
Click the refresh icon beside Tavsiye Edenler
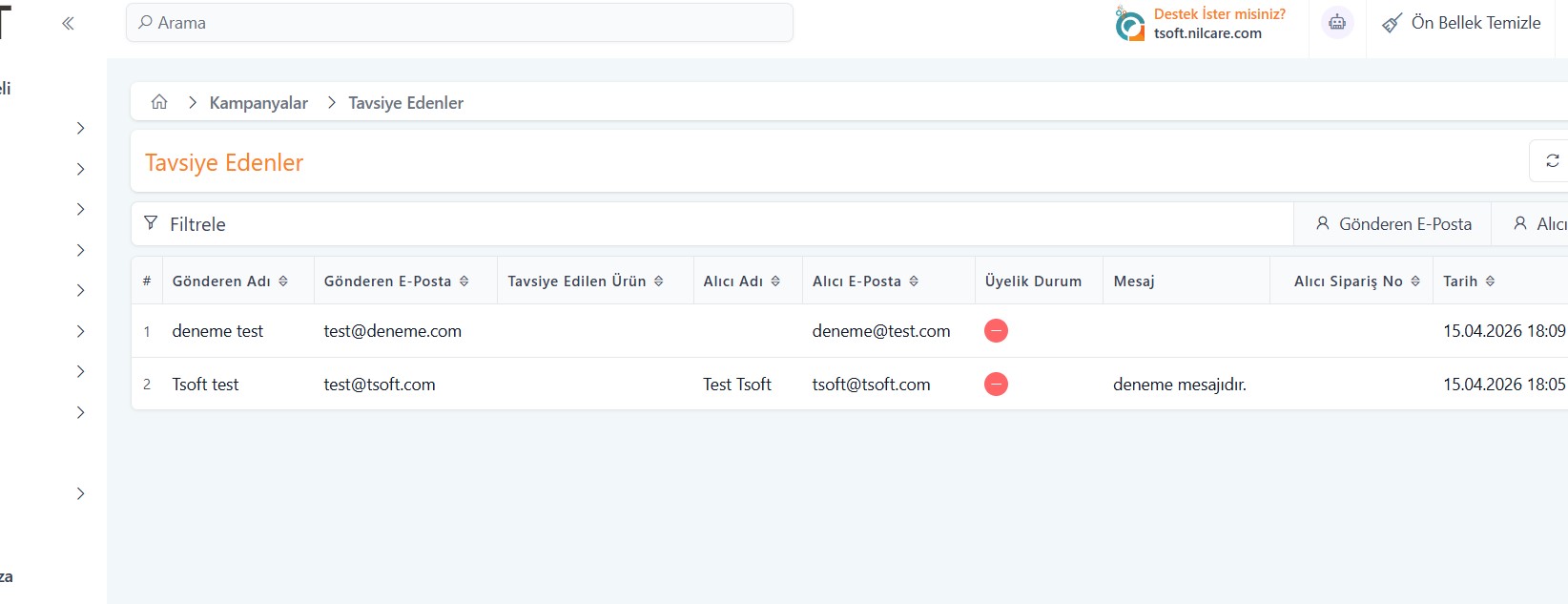[1552, 160]
